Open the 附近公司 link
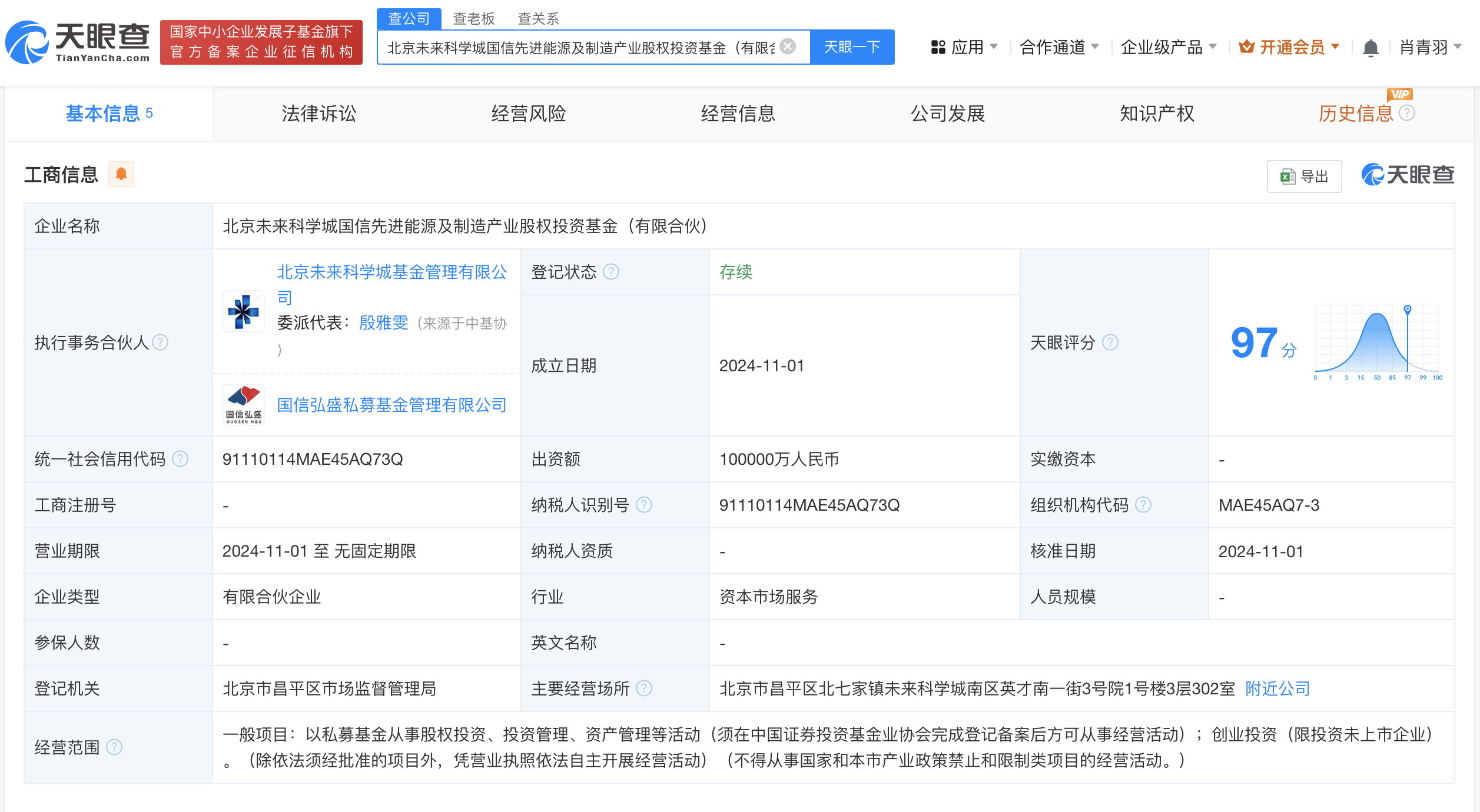 point(1277,688)
